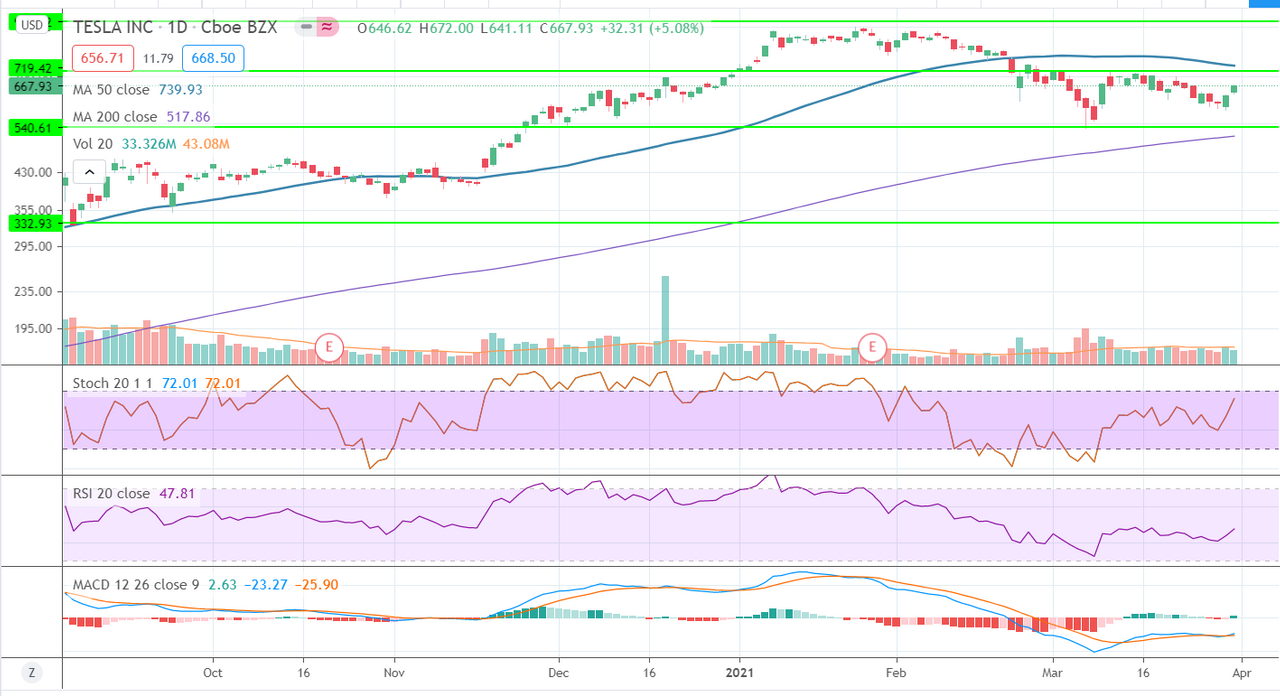Click the Oct date on time axis
Image resolution: width=1280 pixels, height=696 pixels.
211,675
